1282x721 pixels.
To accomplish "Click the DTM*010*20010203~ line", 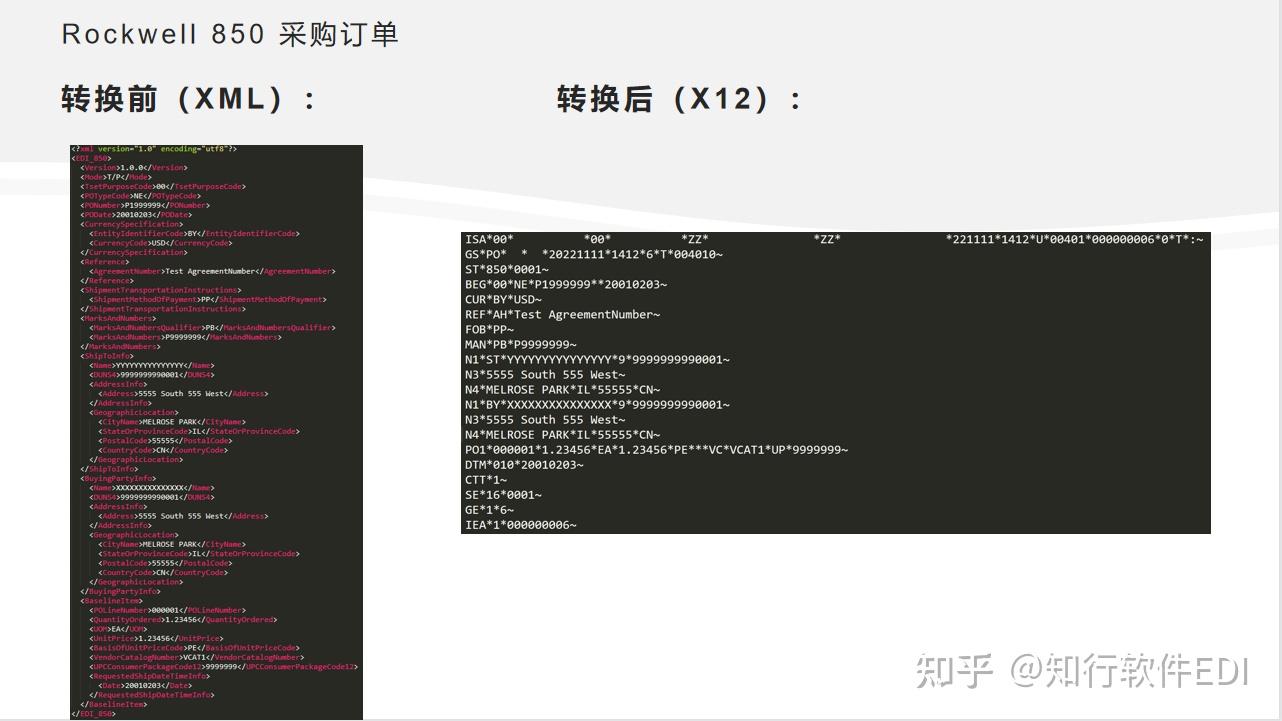I will (524, 465).
